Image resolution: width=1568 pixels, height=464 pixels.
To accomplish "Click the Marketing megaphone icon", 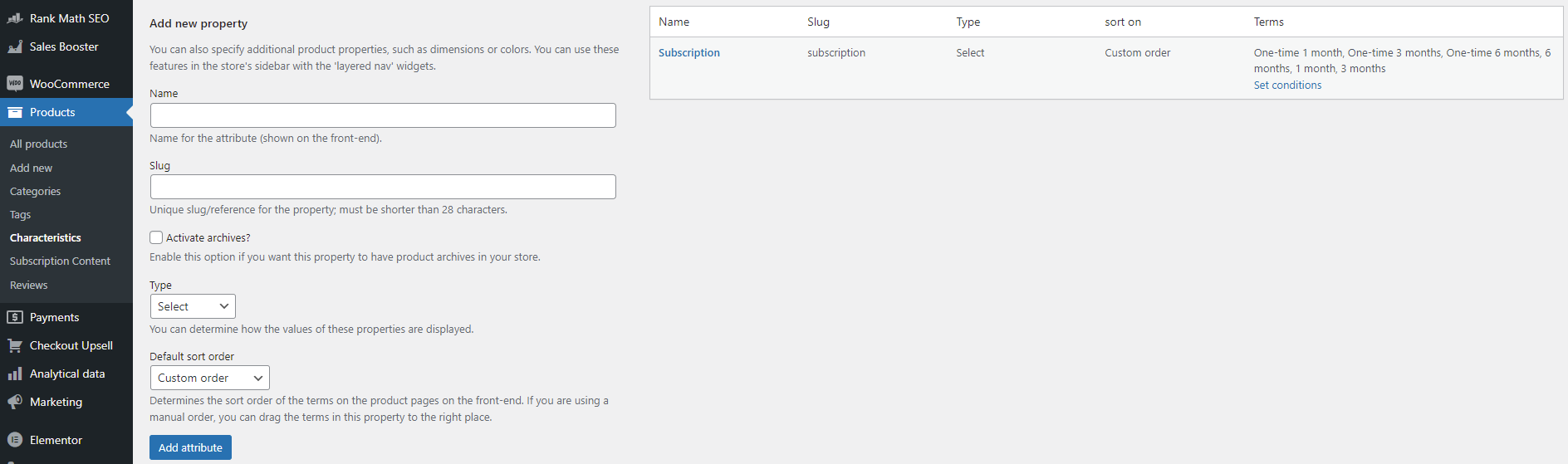I will click(x=15, y=403).
